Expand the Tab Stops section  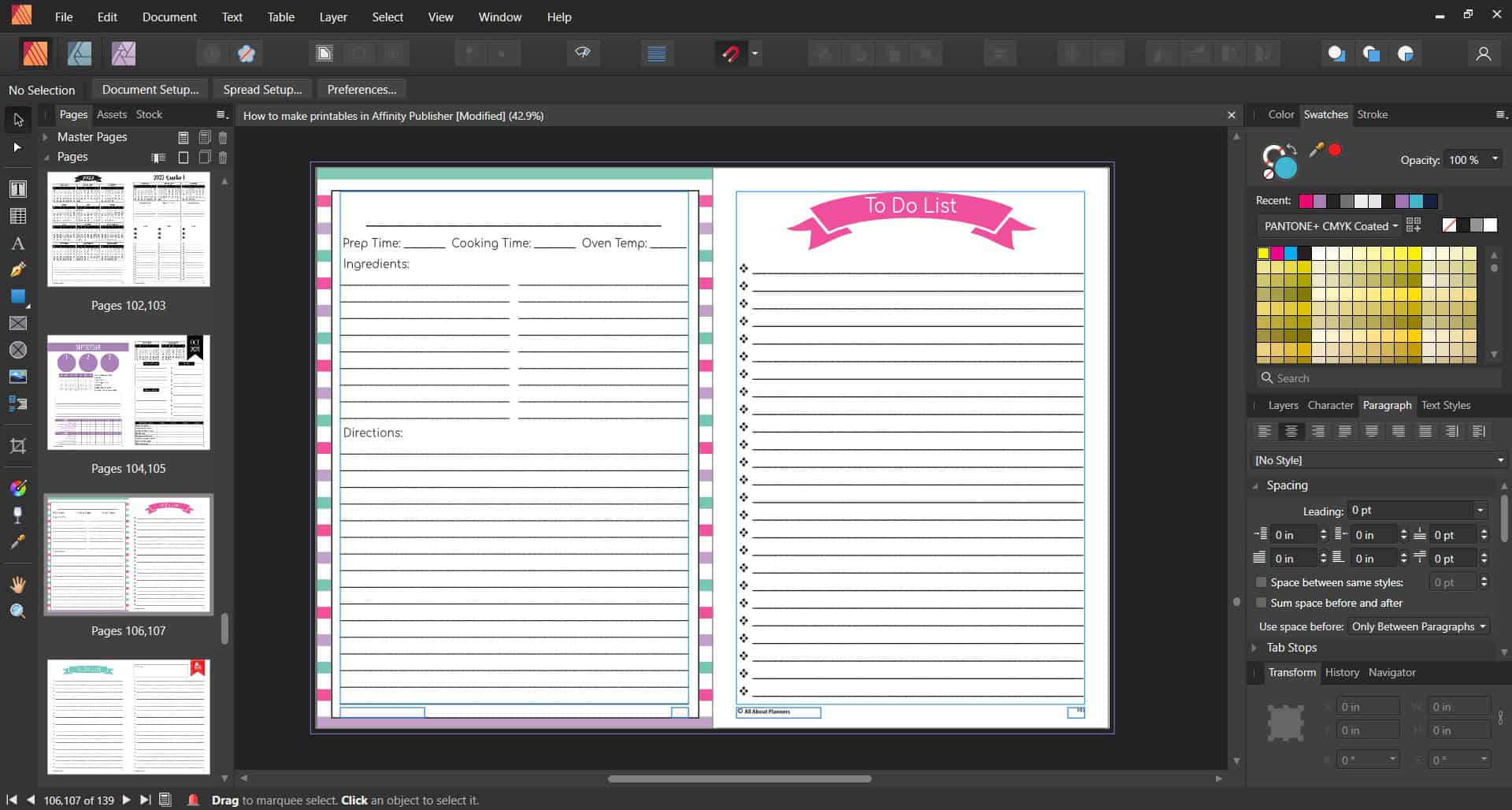[1255, 648]
